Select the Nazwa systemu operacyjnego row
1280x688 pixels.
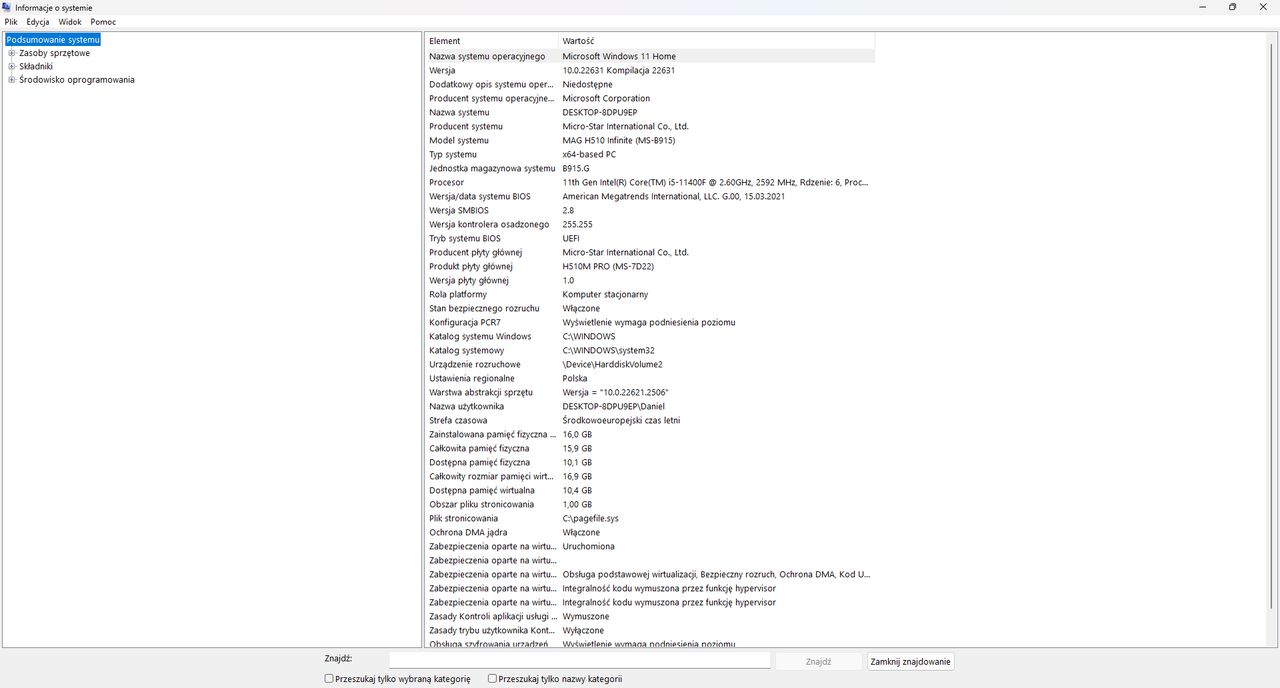coord(650,57)
